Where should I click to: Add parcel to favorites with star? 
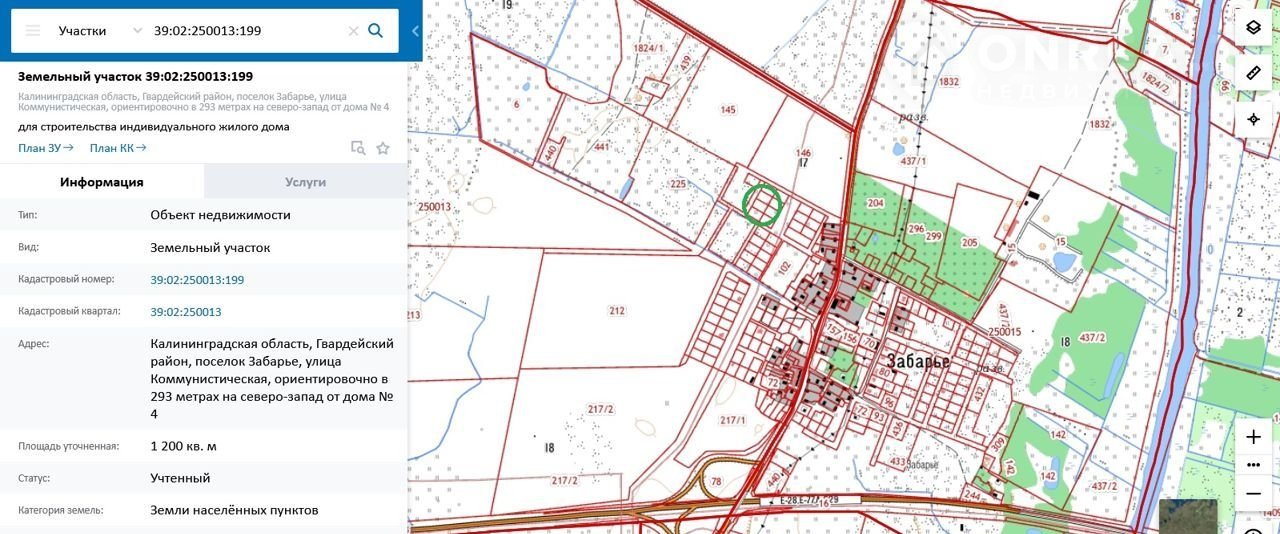[383, 148]
